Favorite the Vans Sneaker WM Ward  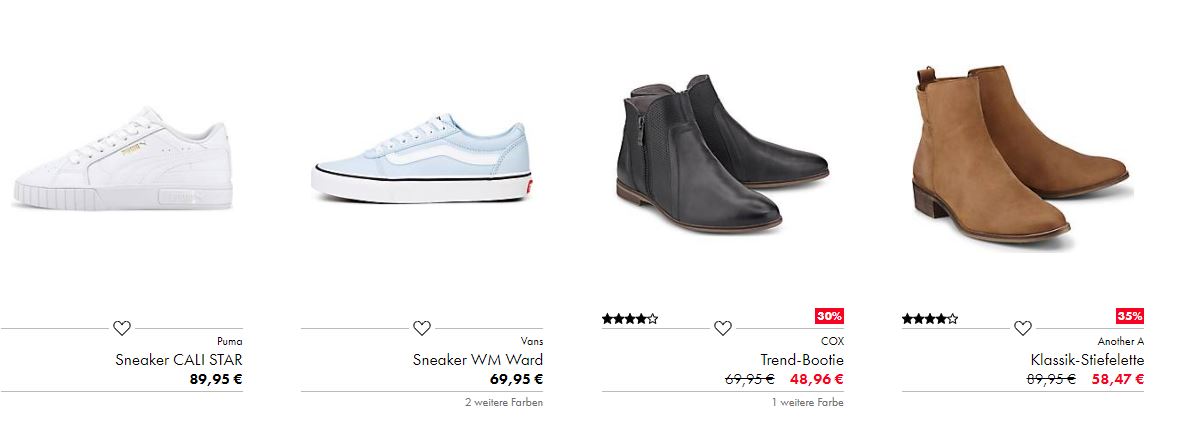tap(421, 328)
